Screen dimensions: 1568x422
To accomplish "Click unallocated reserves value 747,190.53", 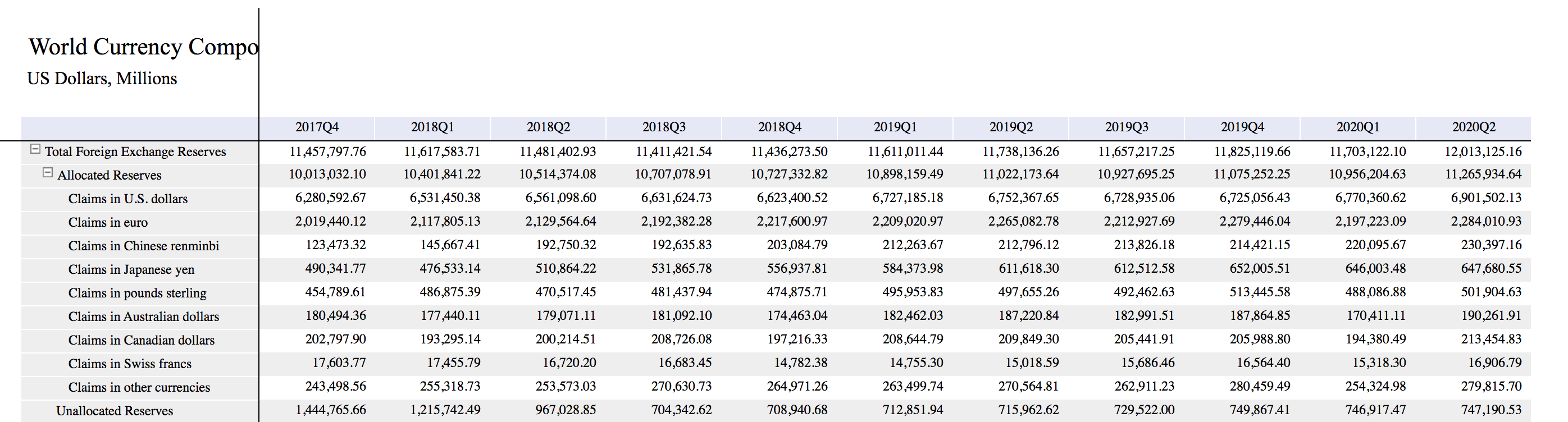I will click(x=1491, y=410).
